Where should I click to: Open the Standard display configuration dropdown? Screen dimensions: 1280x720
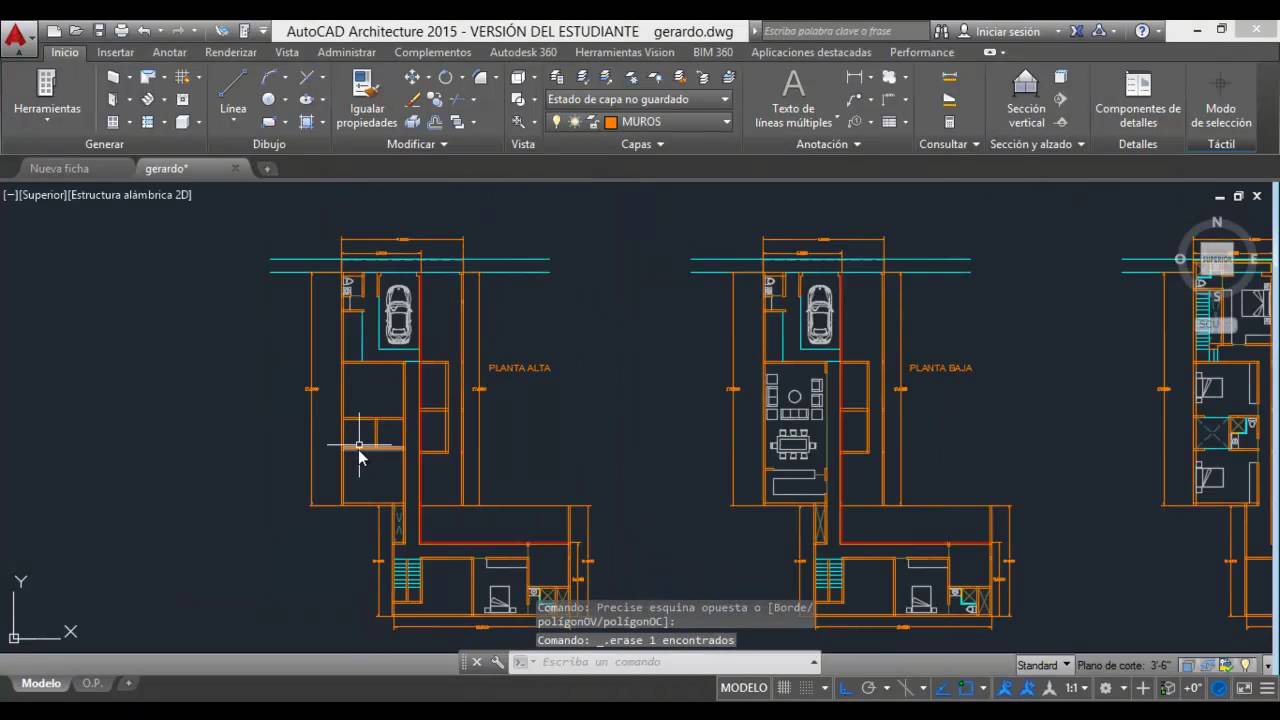click(1044, 665)
